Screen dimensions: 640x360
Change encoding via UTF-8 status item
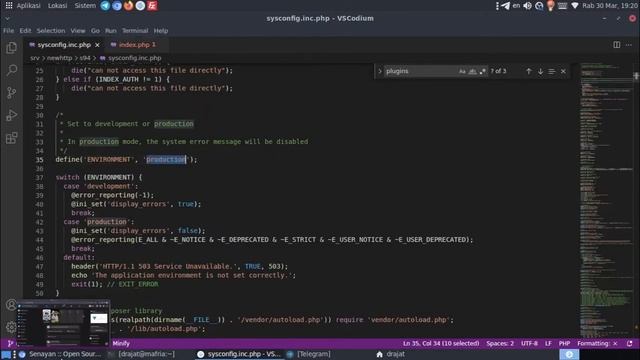(x=529, y=344)
